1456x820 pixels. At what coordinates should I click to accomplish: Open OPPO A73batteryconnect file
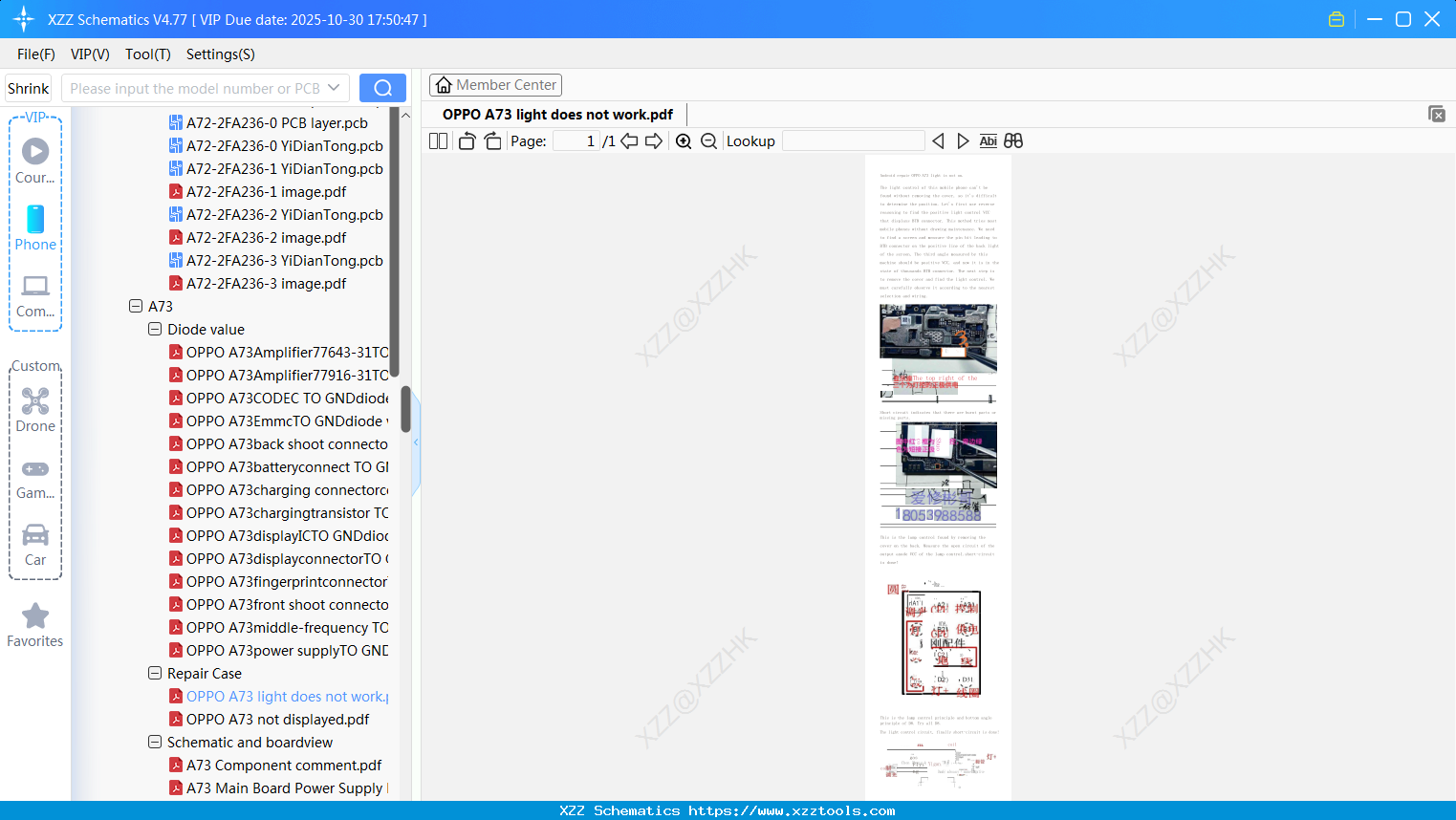[x=279, y=466]
